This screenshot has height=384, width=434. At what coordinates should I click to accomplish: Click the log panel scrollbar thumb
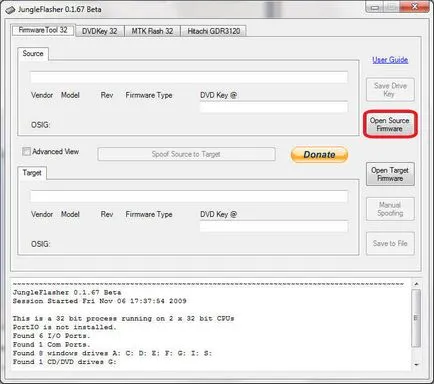416,318
